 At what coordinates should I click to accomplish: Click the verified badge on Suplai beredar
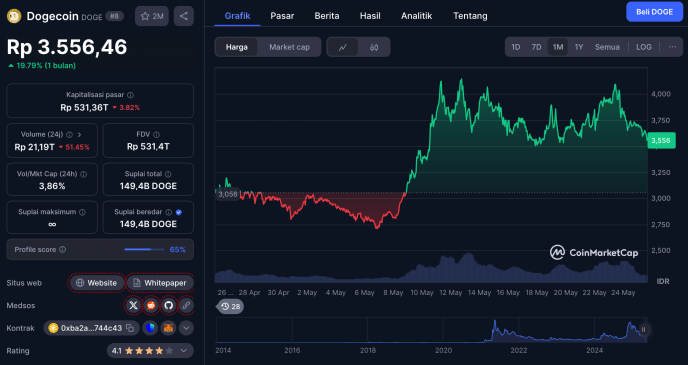pyautogui.click(x=179, y=212)
